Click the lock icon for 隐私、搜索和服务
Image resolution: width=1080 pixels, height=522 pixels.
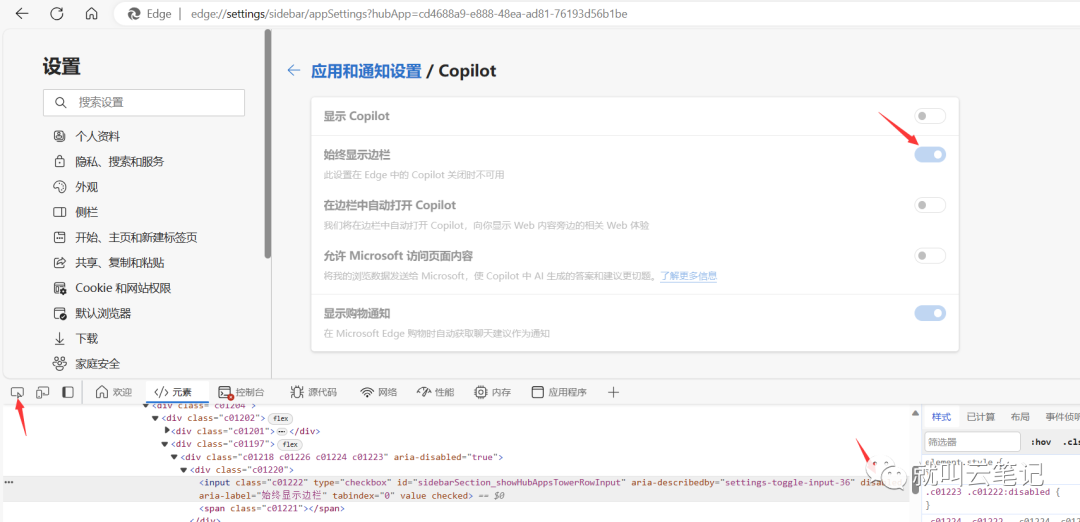coord(60,162)
